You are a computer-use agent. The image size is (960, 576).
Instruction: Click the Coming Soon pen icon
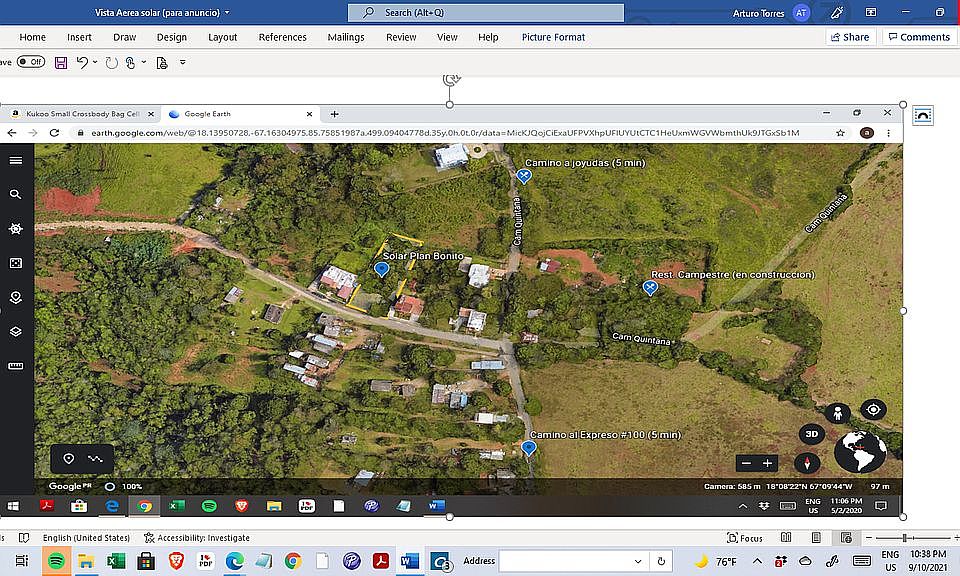tap(837, 12)
